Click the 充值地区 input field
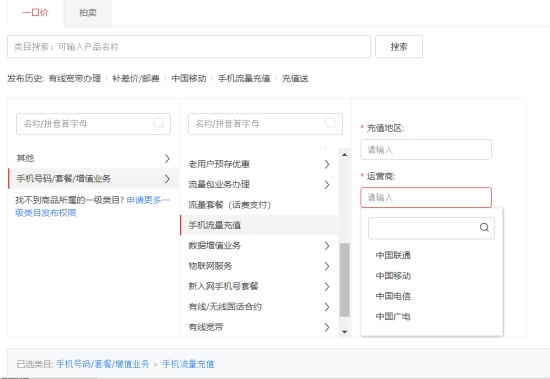The height and width of the screenshot is (379, 550). [x=426, y=150]
